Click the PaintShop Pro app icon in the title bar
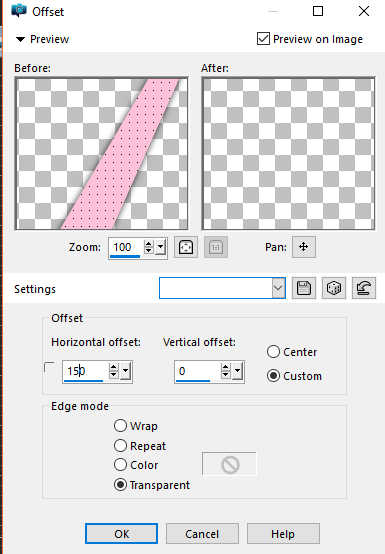Viewport: 385px width, 554px height. (19, 11)
